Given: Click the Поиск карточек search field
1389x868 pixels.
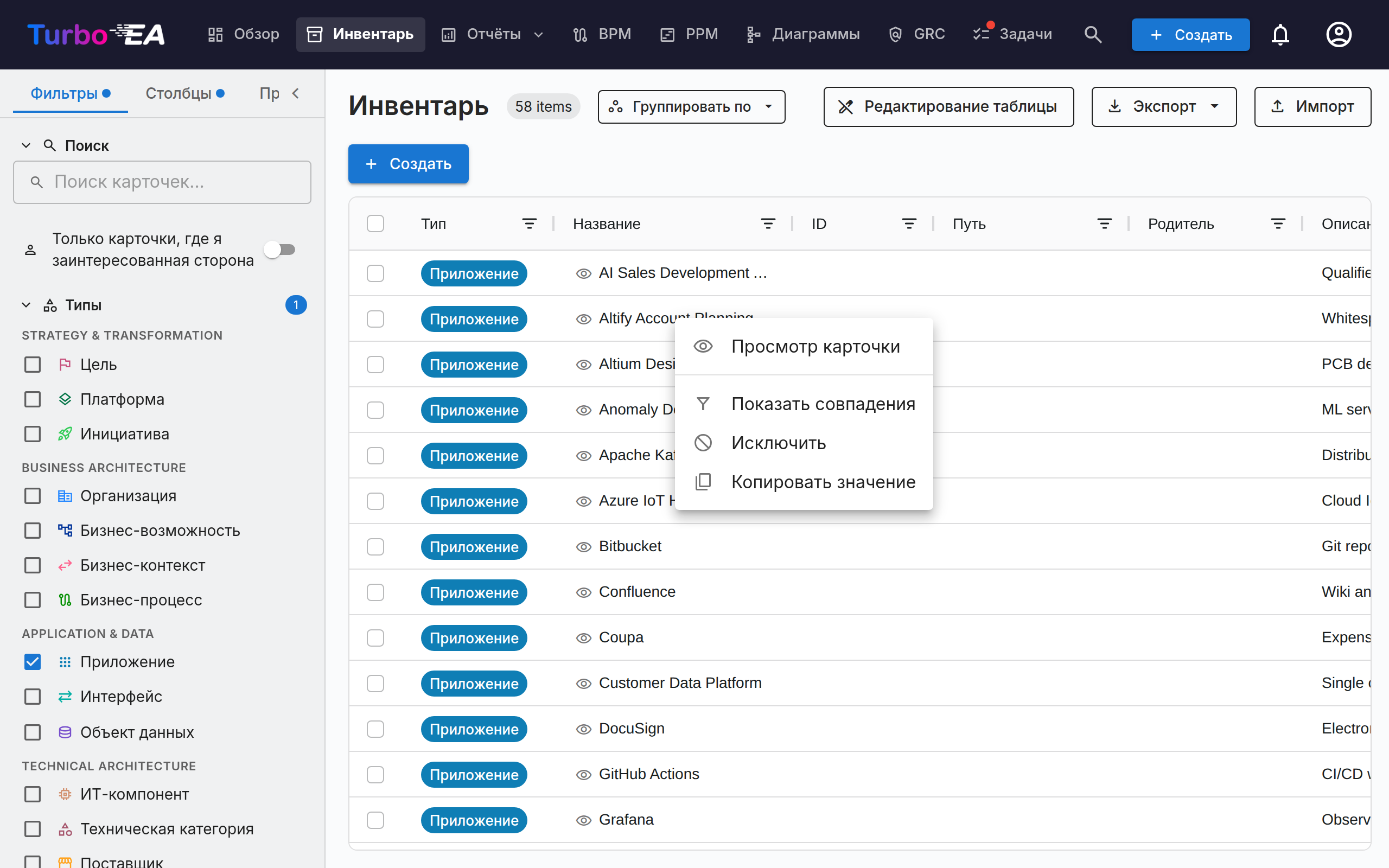Looking at the screenshot, I should coord(162,182).
